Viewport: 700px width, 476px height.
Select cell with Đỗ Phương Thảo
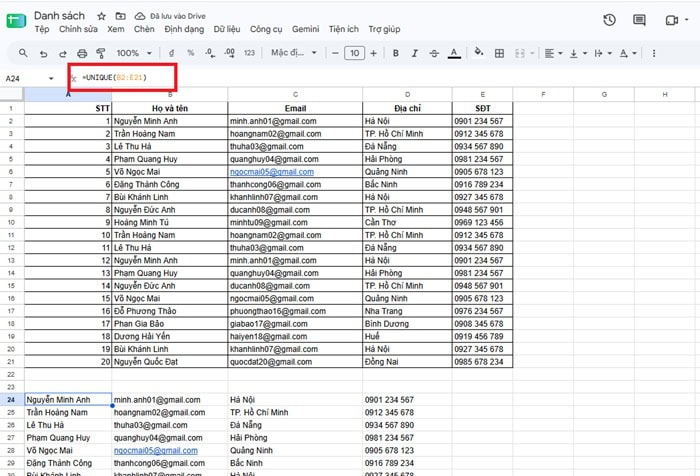coord(170,311)
